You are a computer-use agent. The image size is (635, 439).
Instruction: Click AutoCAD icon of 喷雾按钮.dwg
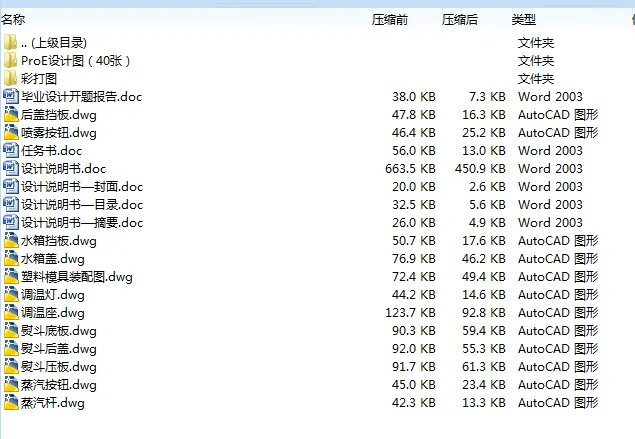point(11,132)
